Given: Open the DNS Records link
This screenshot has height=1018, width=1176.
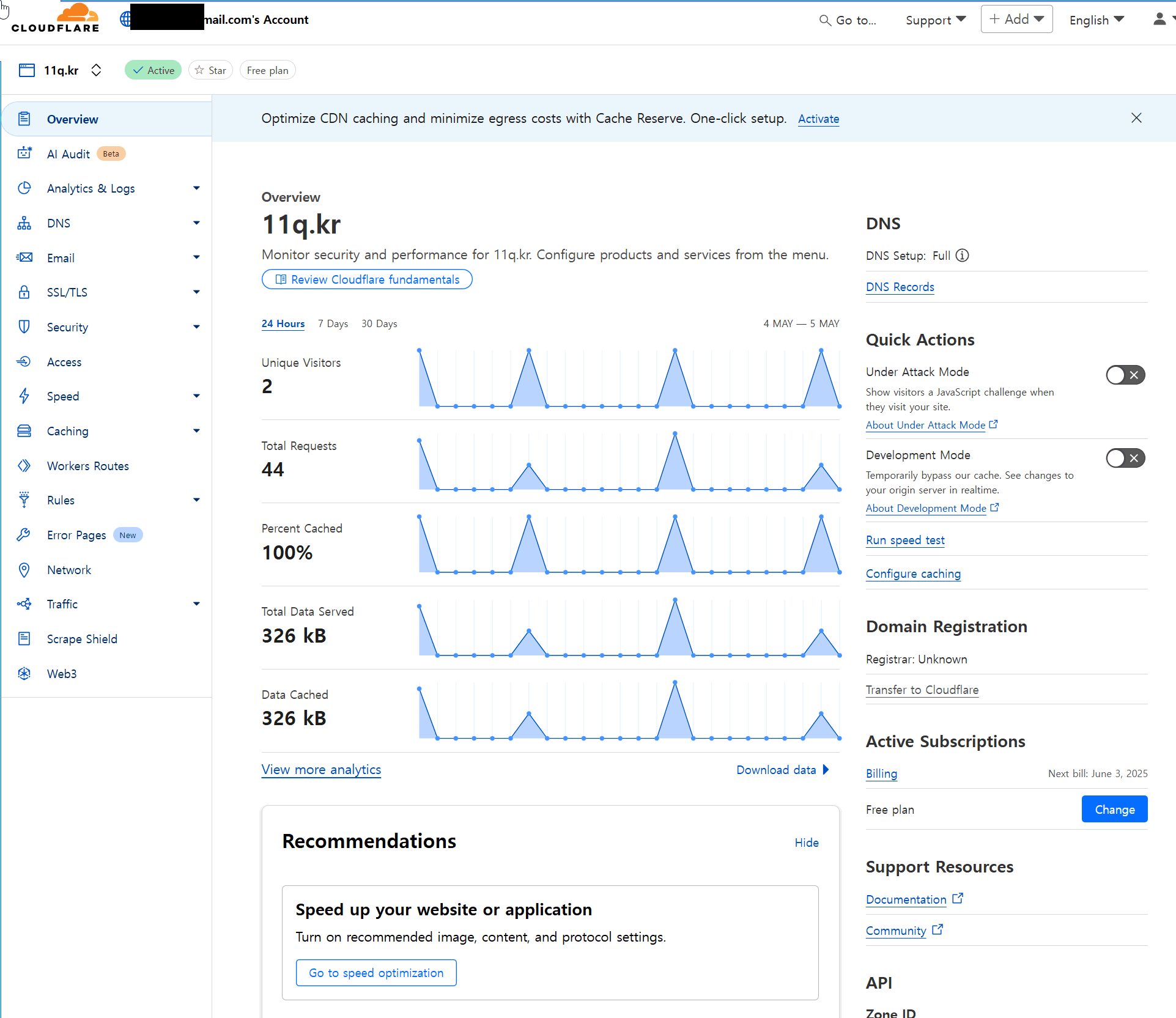Looking at the screenshot, I should click(900, 287).
